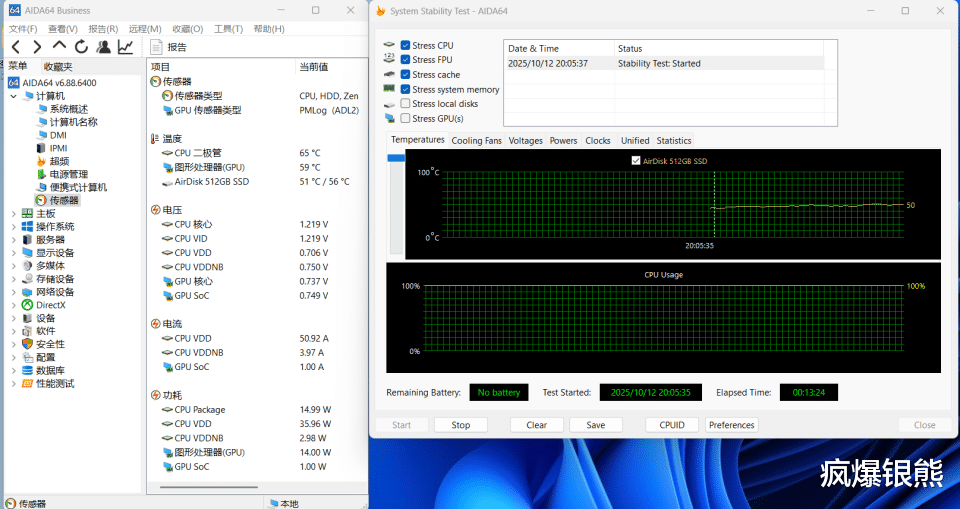The width and height of the screenshot is (960, 509).
Task: Open the user/remote person toolbar icon
Action: (x=103, y=47)
